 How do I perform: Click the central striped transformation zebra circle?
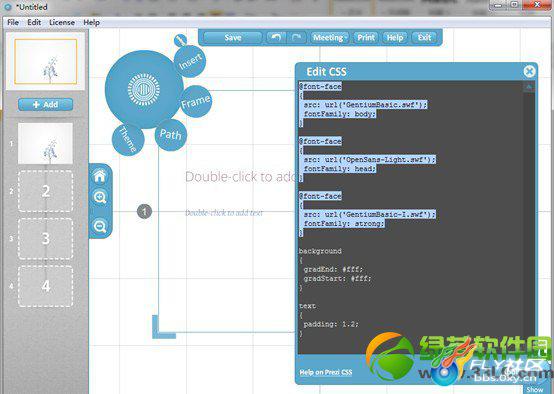click(144, 89)
